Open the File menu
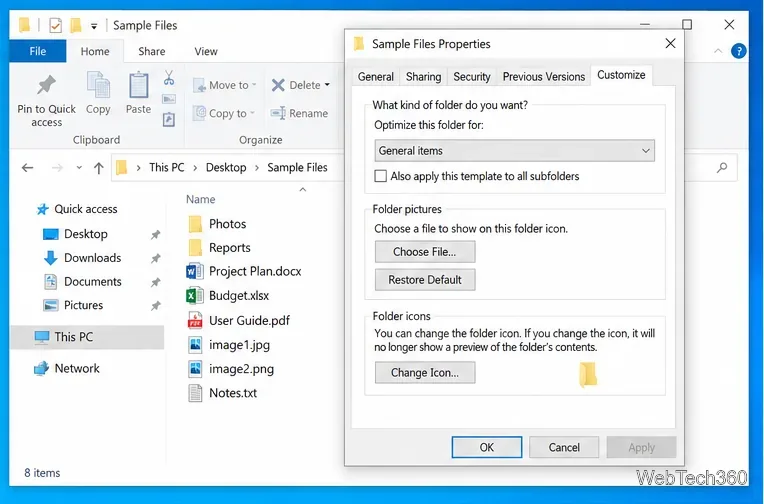The image size is (764, 504). pos(38,51)
